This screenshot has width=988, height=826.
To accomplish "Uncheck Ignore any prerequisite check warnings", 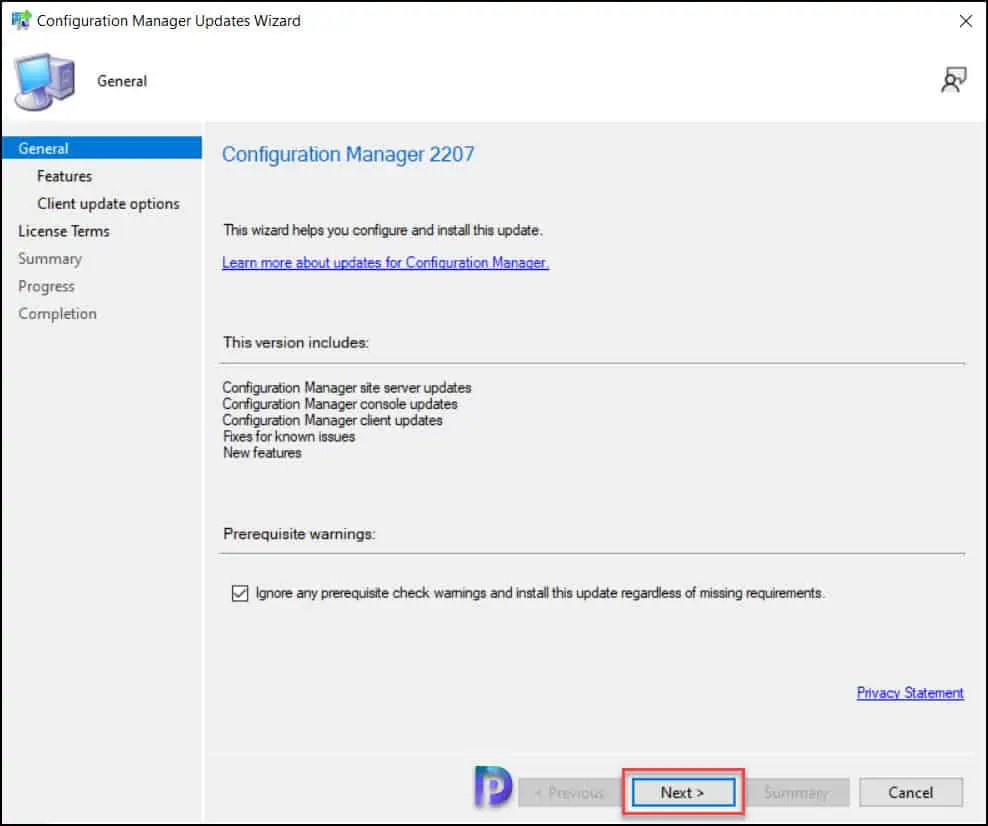I will pyautogui.click(x=239, y=594).
